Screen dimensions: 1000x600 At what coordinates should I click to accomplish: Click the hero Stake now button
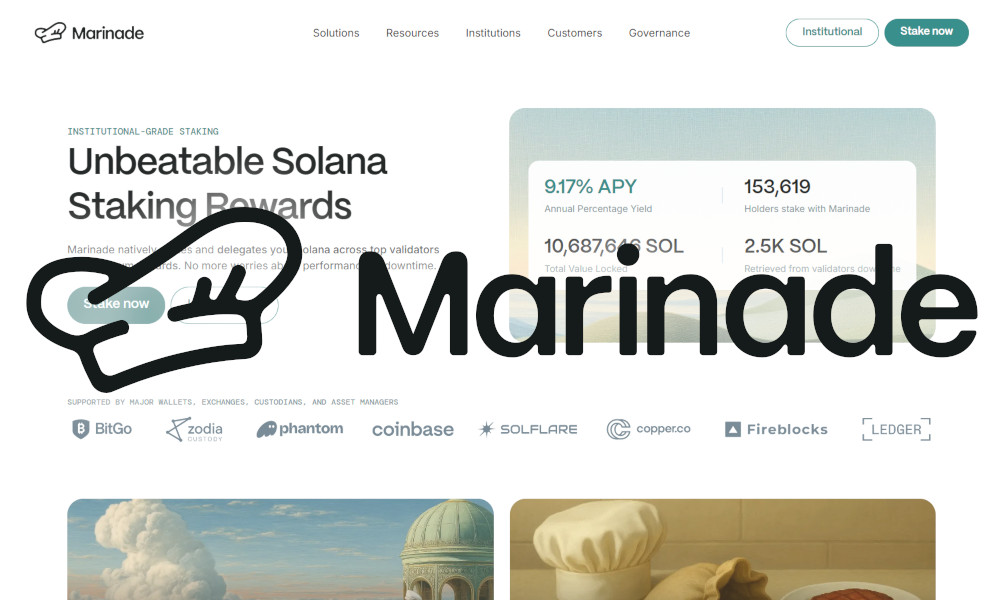[116, 304]
